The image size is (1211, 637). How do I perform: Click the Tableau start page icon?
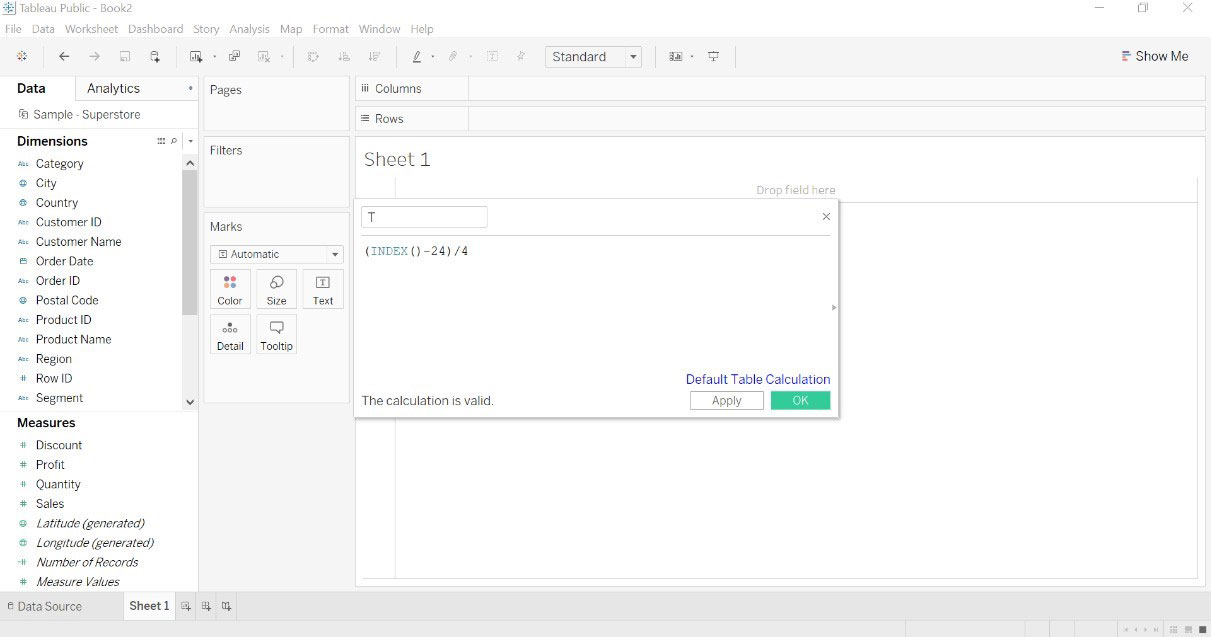point(22,57)
